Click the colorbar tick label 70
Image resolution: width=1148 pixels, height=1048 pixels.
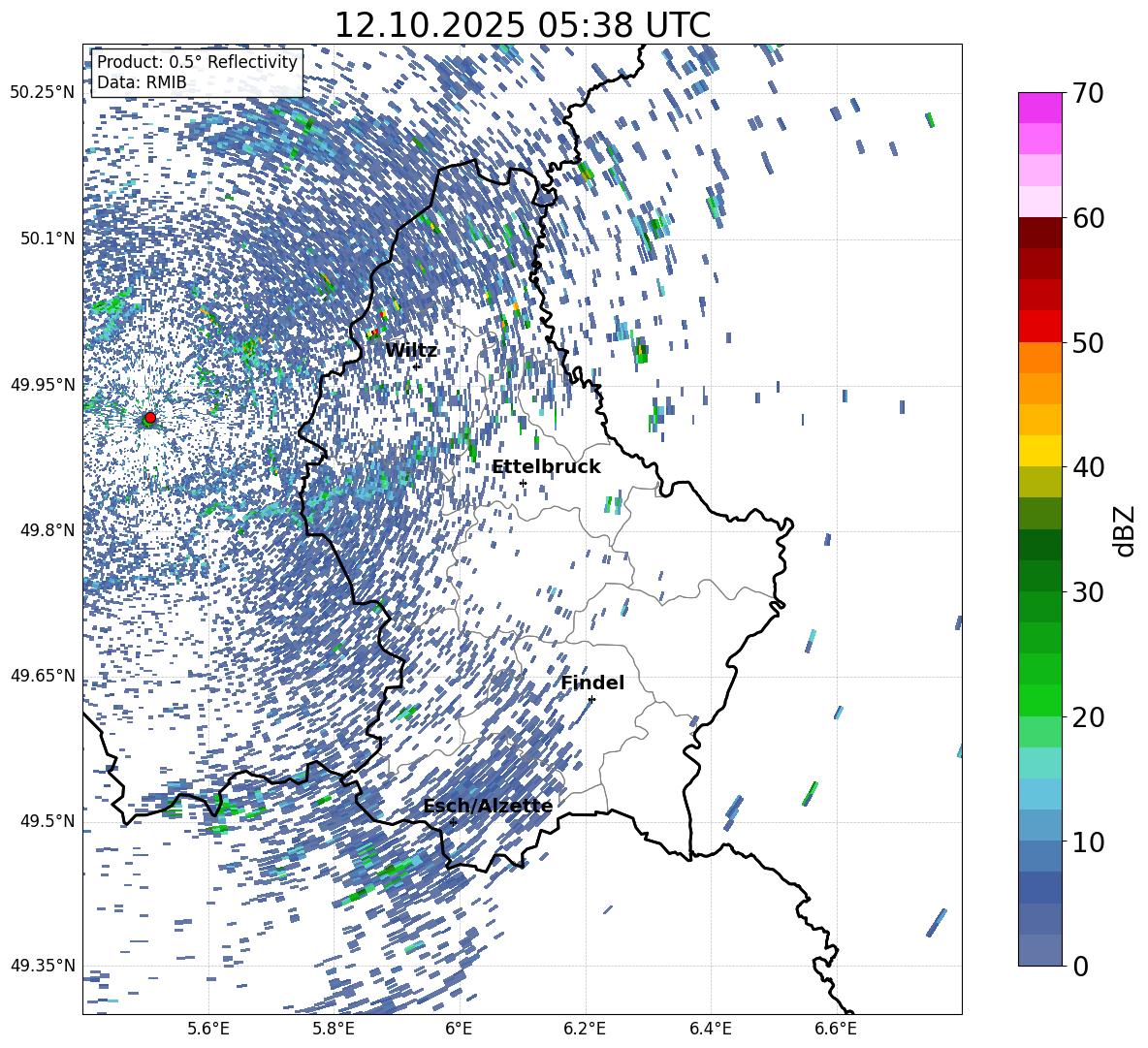[1088, 93]
